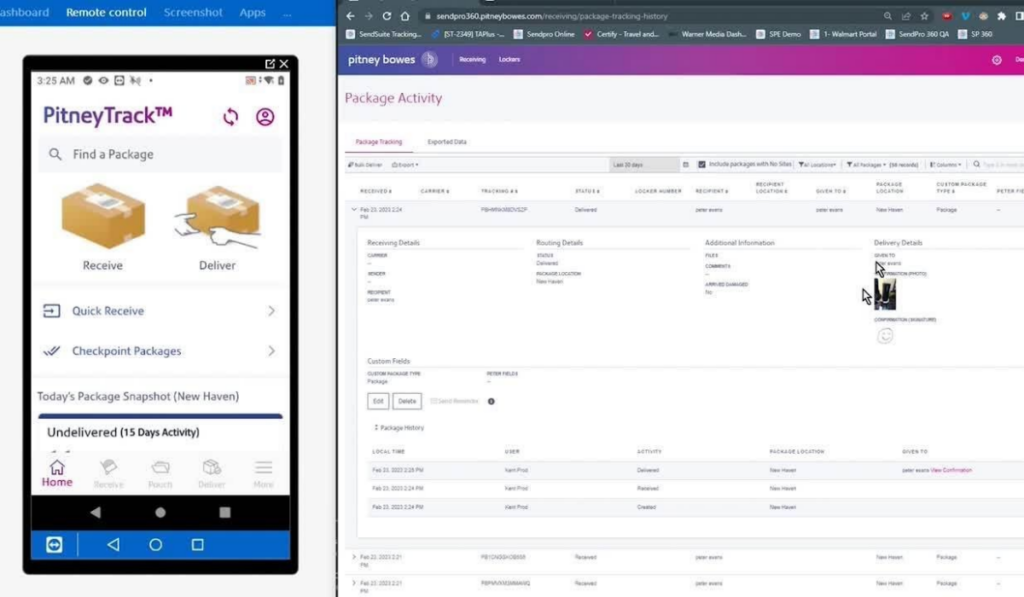Enable the Include packages with No Sites checkbox
This screenshot has height=597, width=1024.
pyautogui.click(x=703, y=164)
